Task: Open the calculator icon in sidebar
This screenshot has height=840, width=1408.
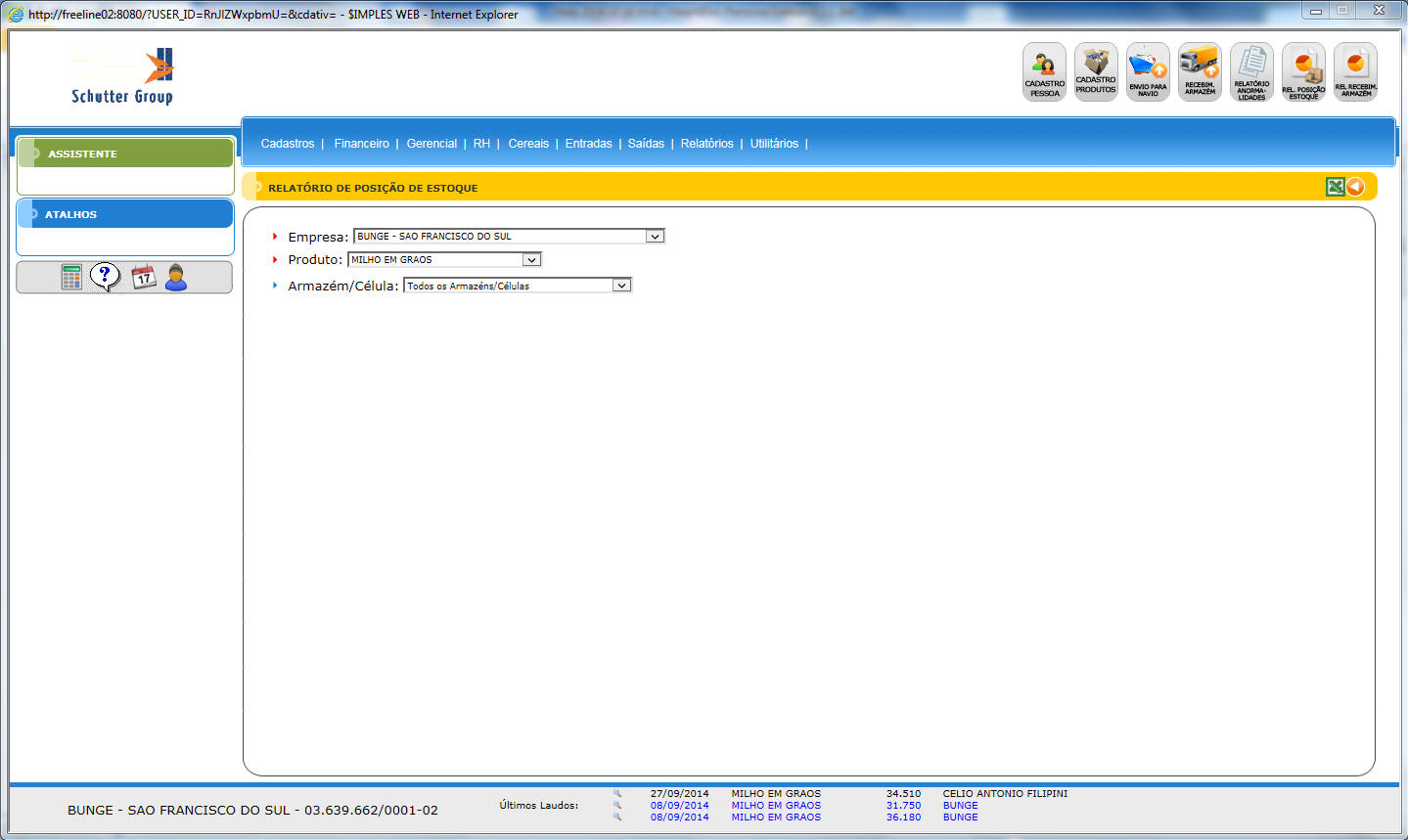Action: [71, 278]
